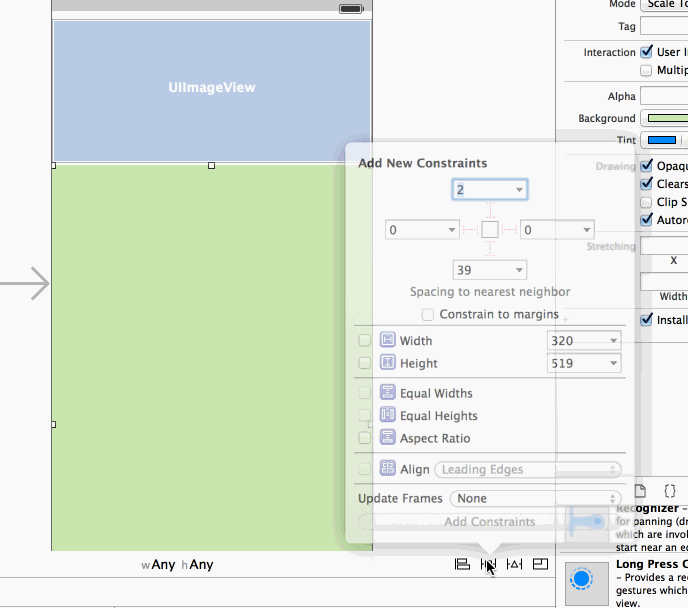Toggle Clears Graphics Context checkbox
Viewport: 688px width, 608px height.
point(646,183)
